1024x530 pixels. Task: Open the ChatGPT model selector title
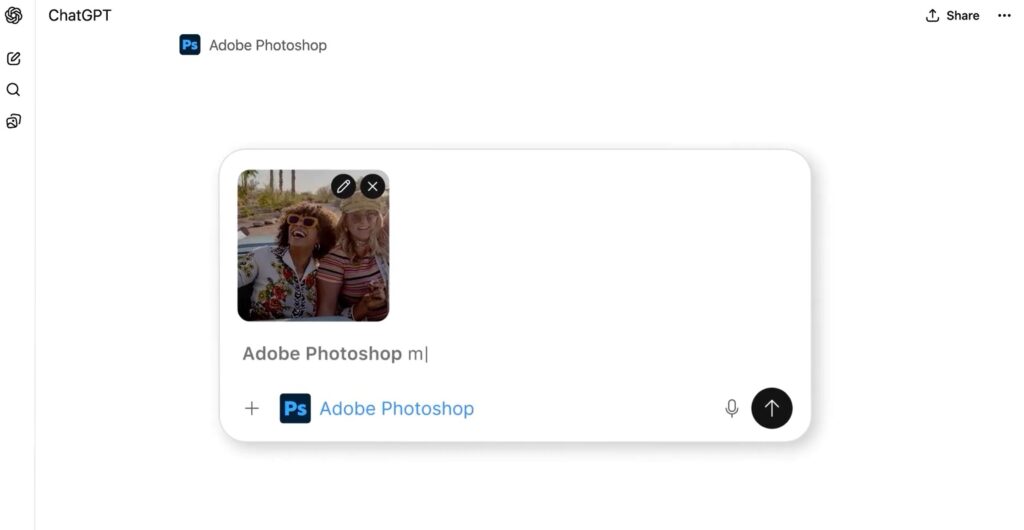point(80,15)
